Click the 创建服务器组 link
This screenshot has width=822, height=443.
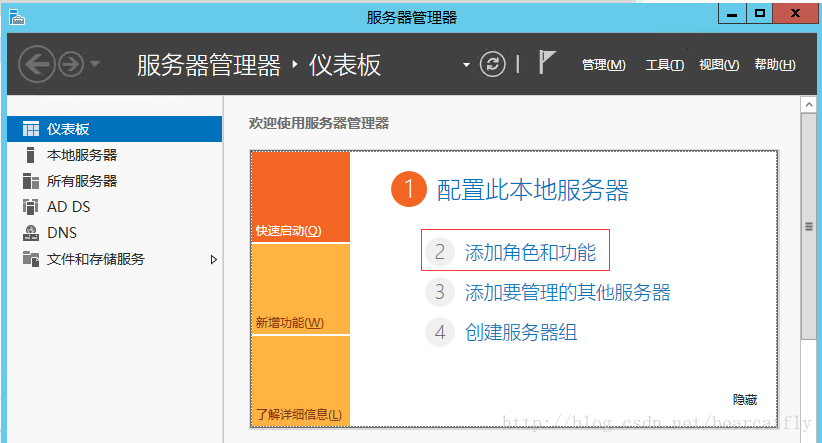coord(520,332)
